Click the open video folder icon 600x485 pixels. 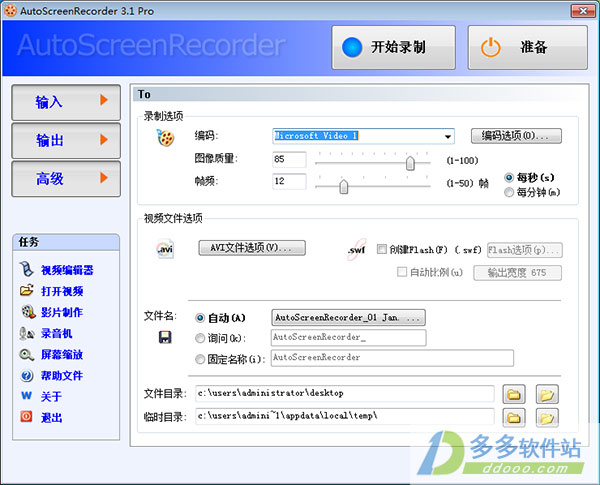coord(26,291)
